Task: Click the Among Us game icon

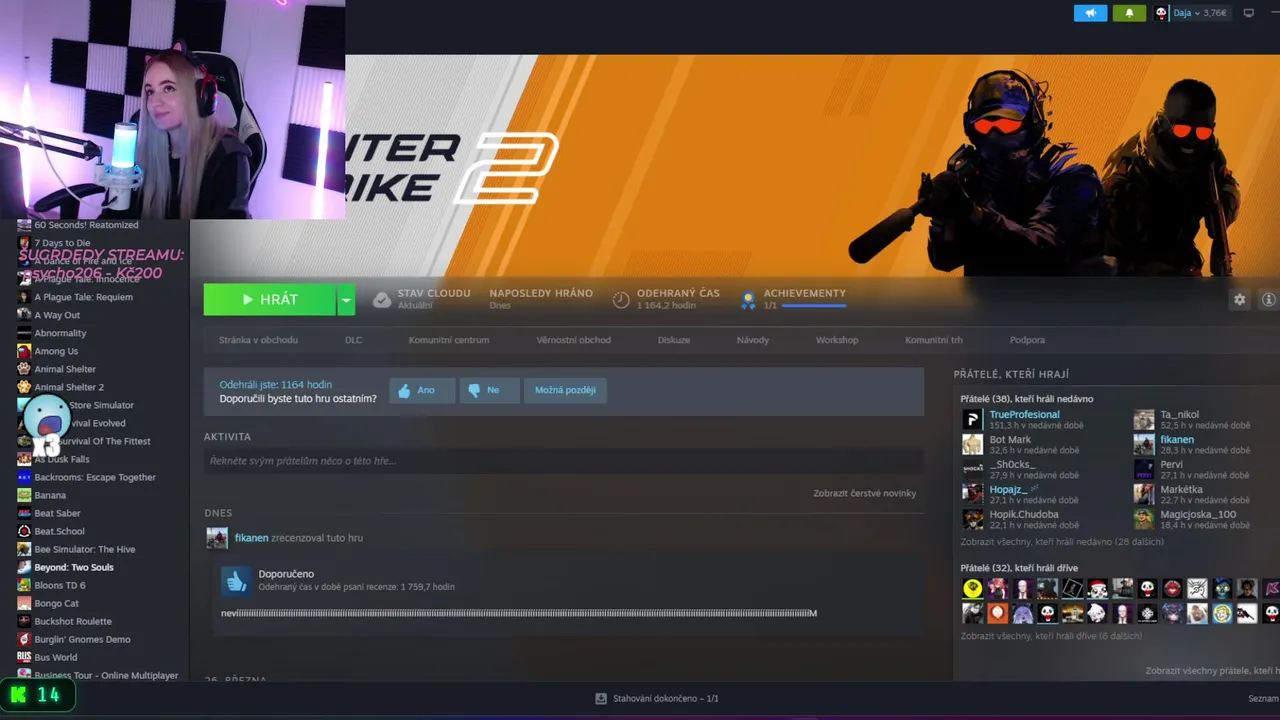Action: [24, 351]
